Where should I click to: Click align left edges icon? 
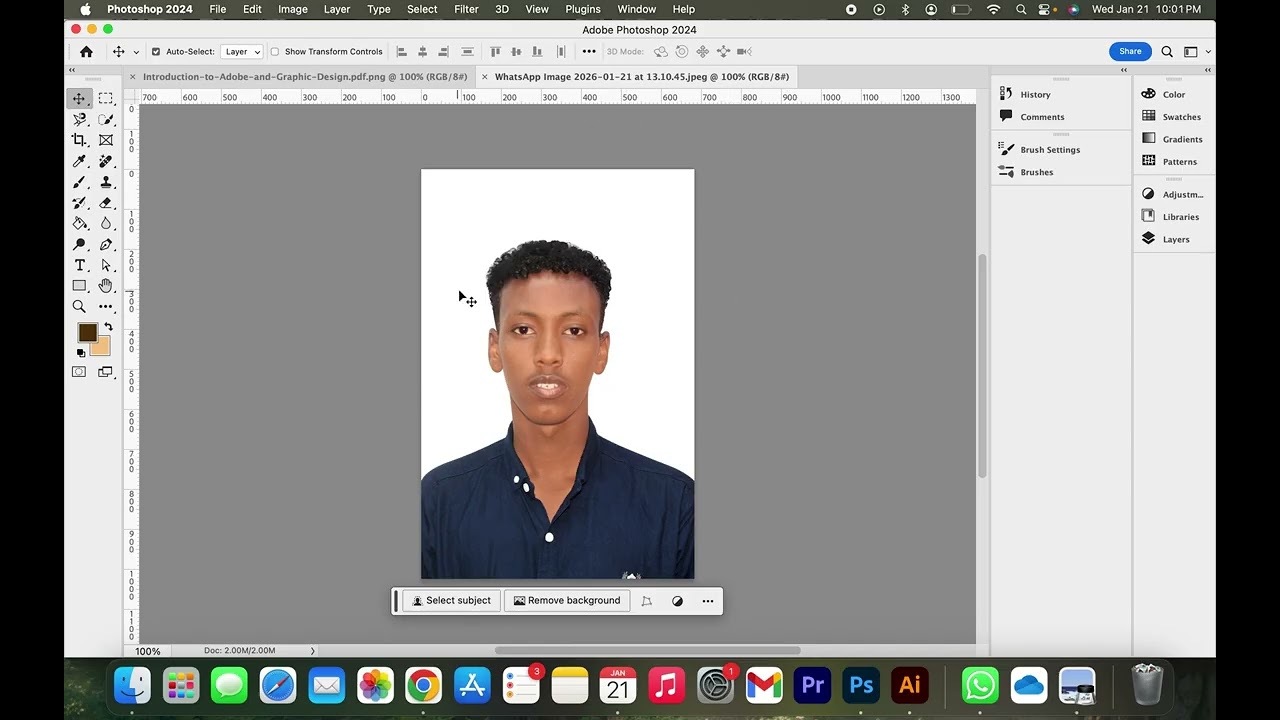pyautogui.click(x=402, y=51)
